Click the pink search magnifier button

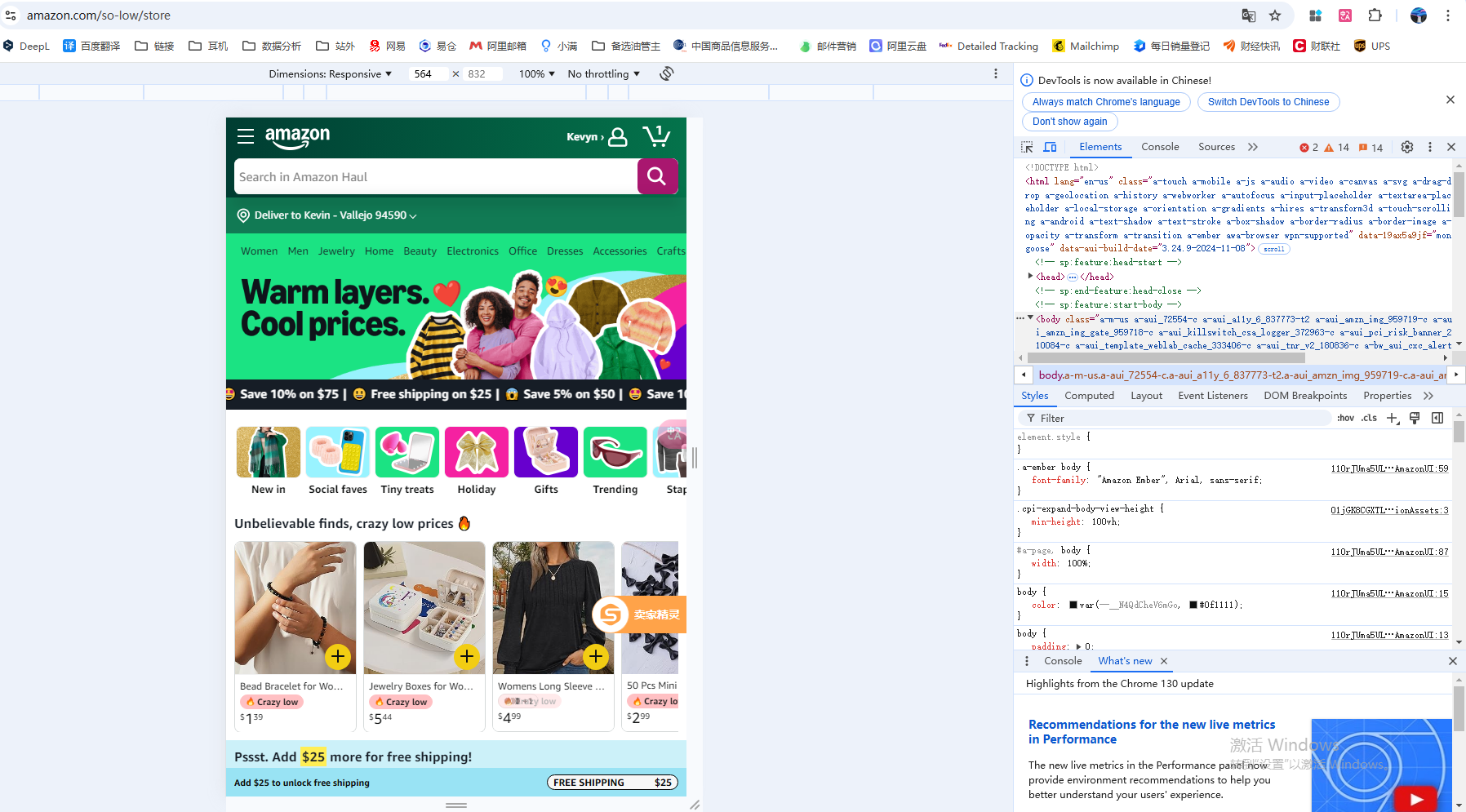pos(657,176)
